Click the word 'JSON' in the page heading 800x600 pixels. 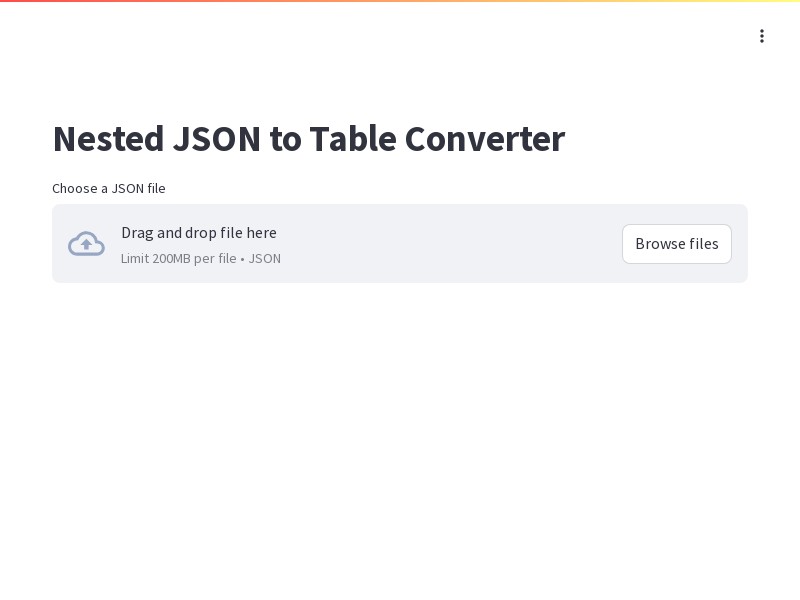click(x=217, y=139)
